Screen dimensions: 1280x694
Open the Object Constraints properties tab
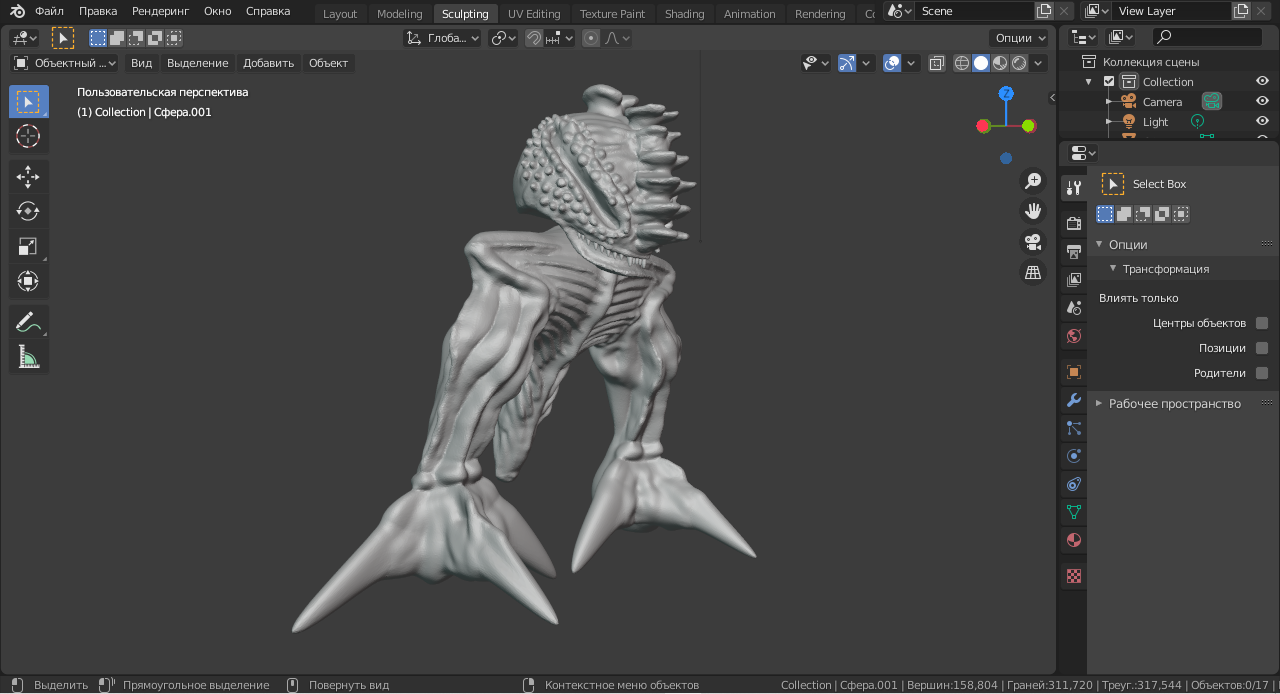click(1074, 484)
